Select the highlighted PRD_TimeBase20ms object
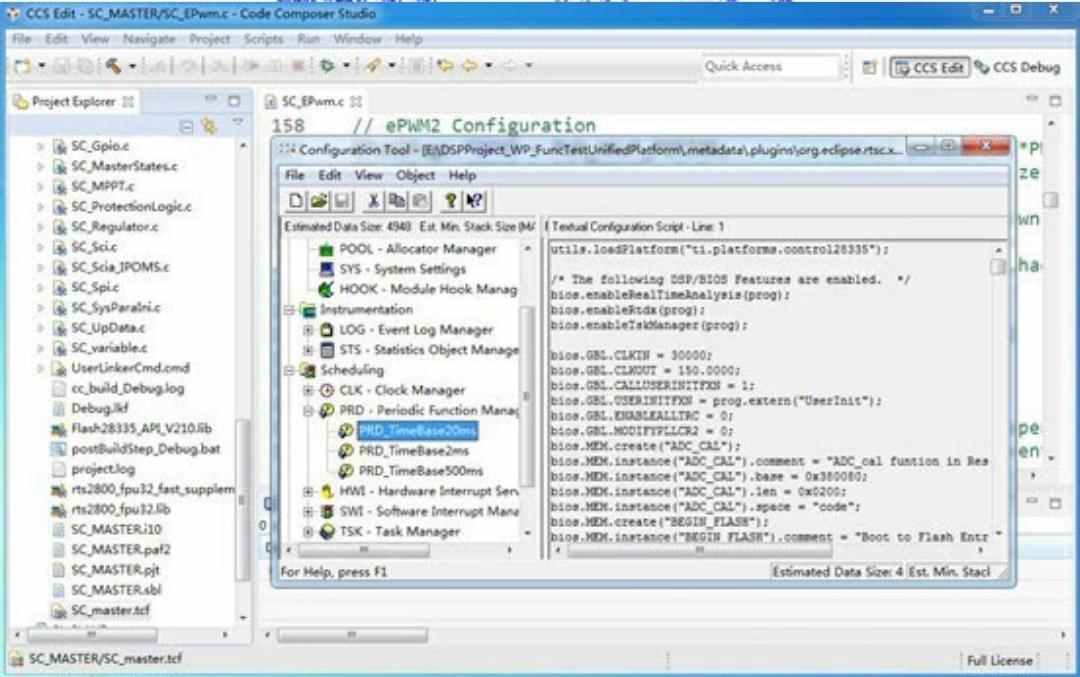 coord(417,430)
